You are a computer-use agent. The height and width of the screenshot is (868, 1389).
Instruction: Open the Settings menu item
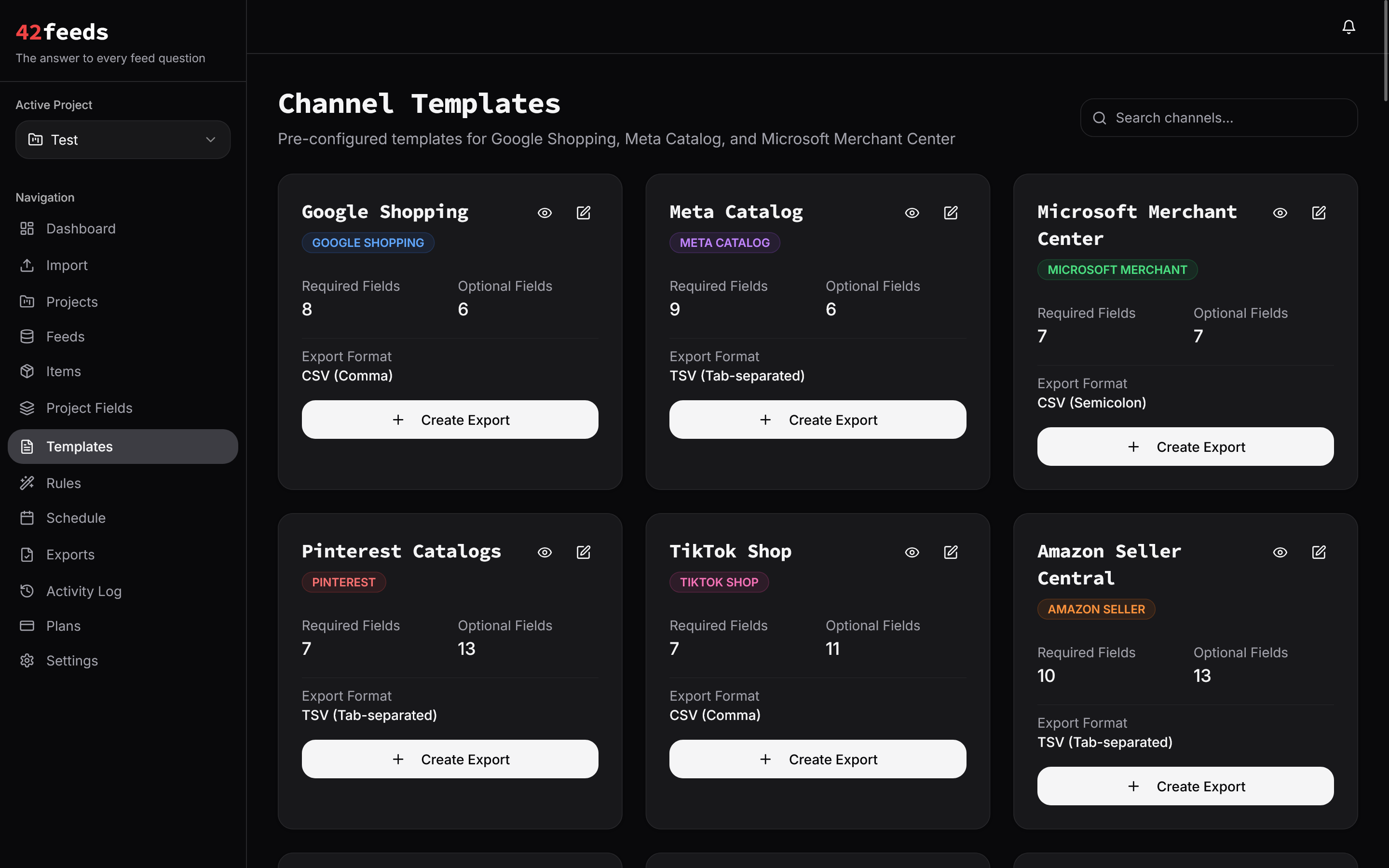72,661
